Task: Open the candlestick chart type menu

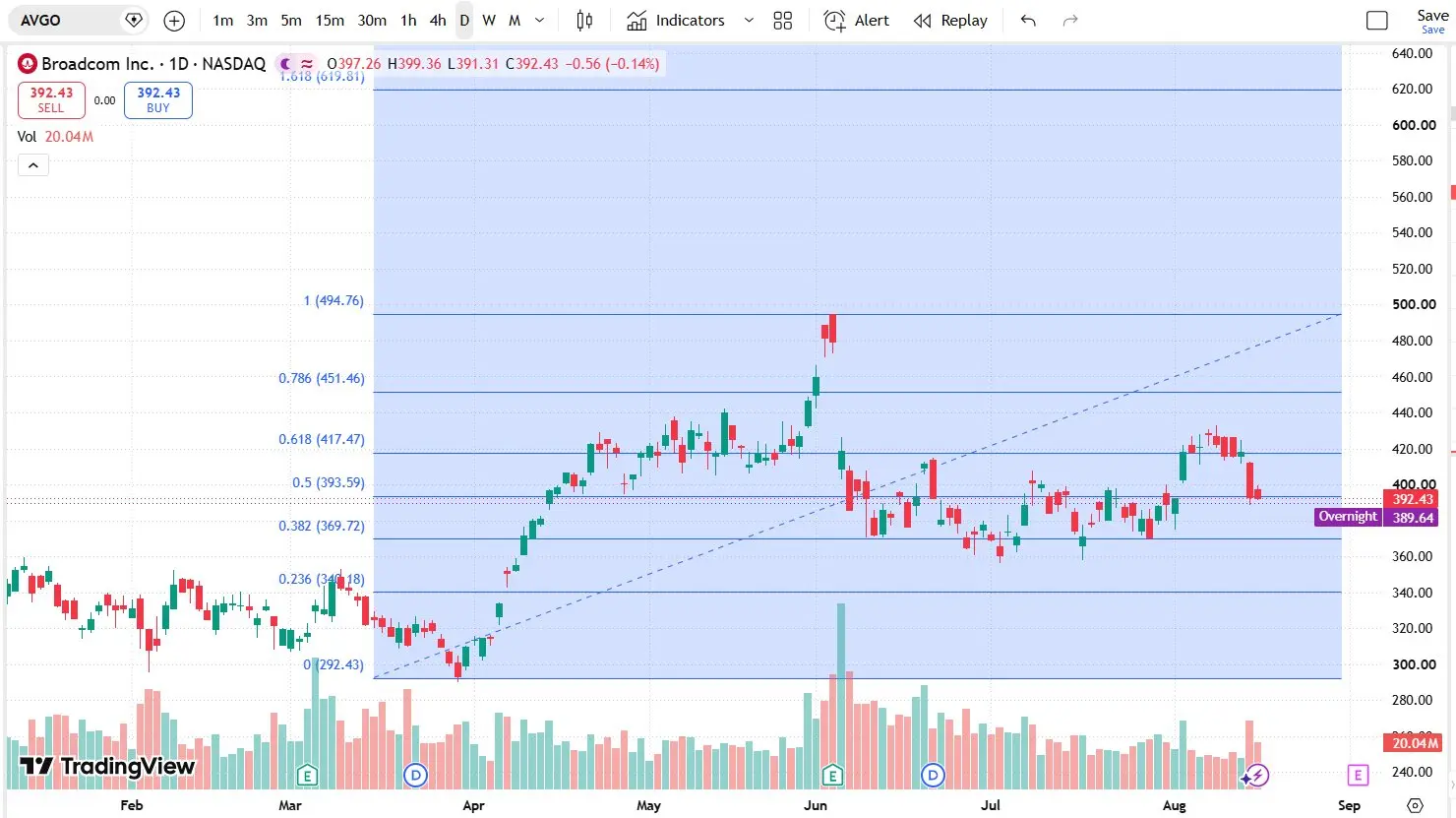Action: (x=584, y=20)
